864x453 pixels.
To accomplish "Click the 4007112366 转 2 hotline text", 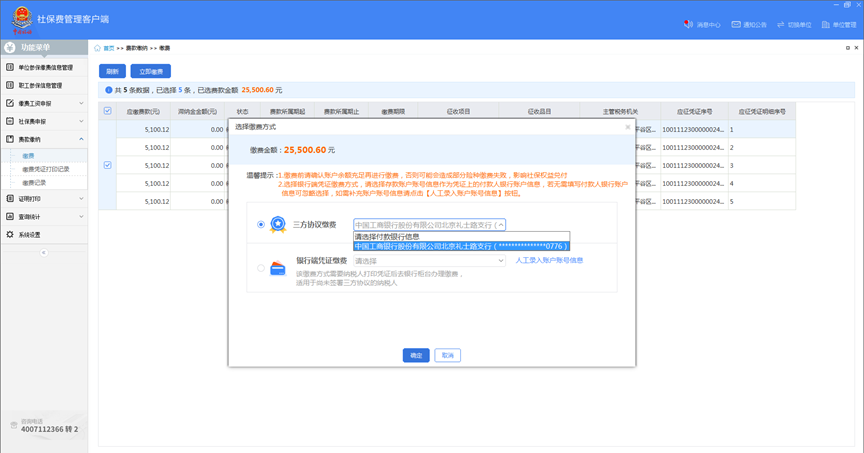I will pyautogui.click(x=50, y=429).
